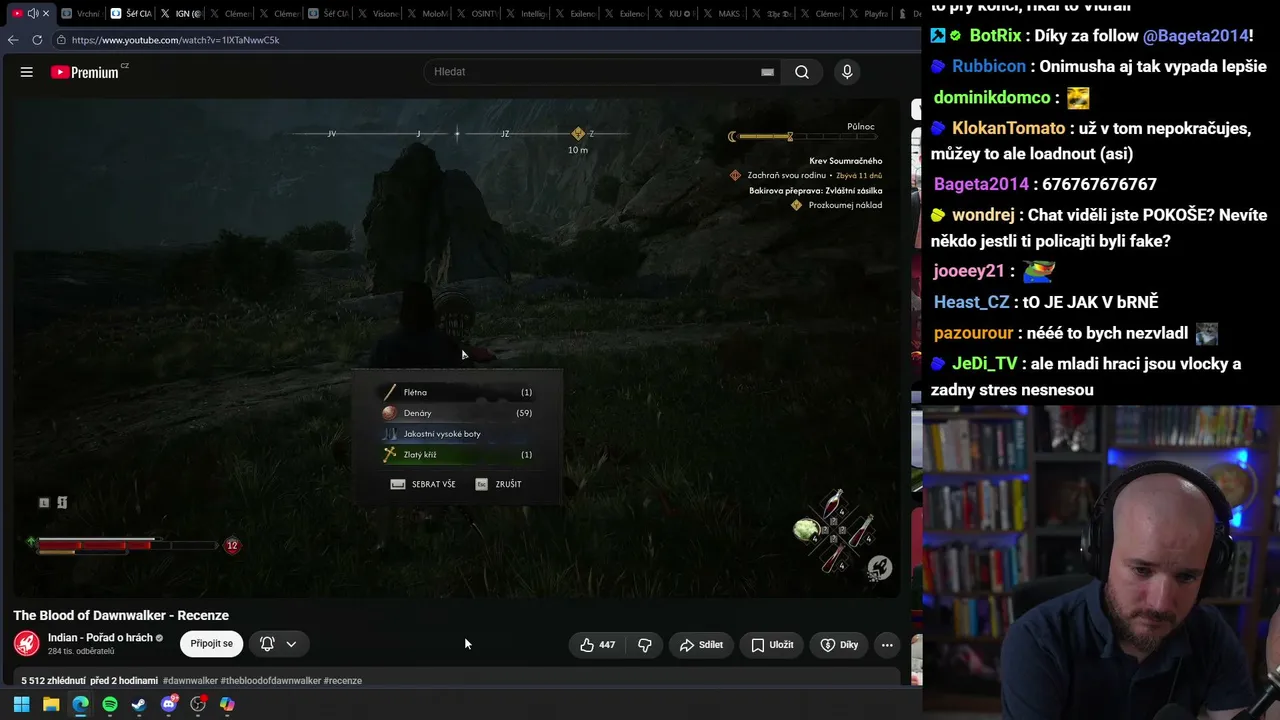Click the Připojit se join button
The image size is (1280, 720).
(211, 644)
